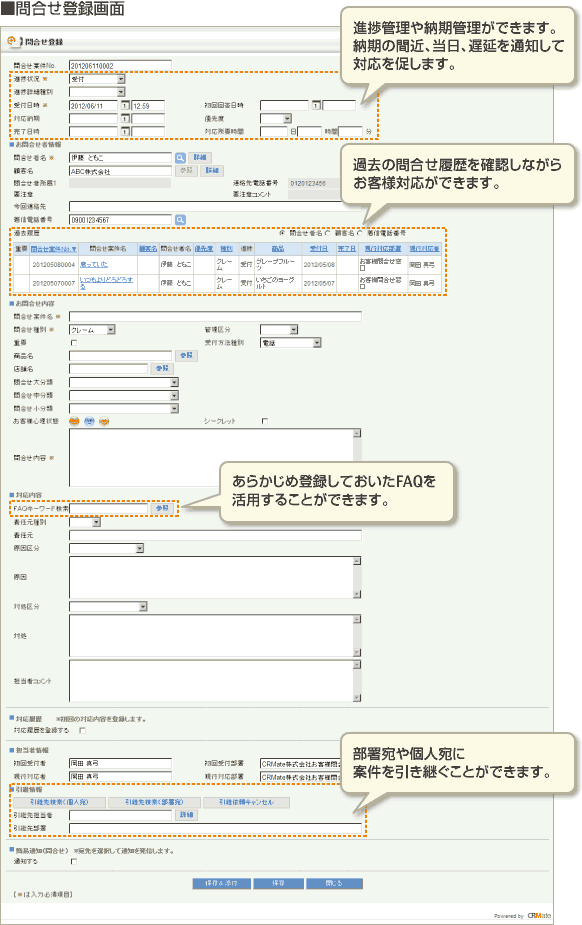
Task: Search inquirer with magnifier beside 伊藤 ともこ
Action: click(180, 158)
